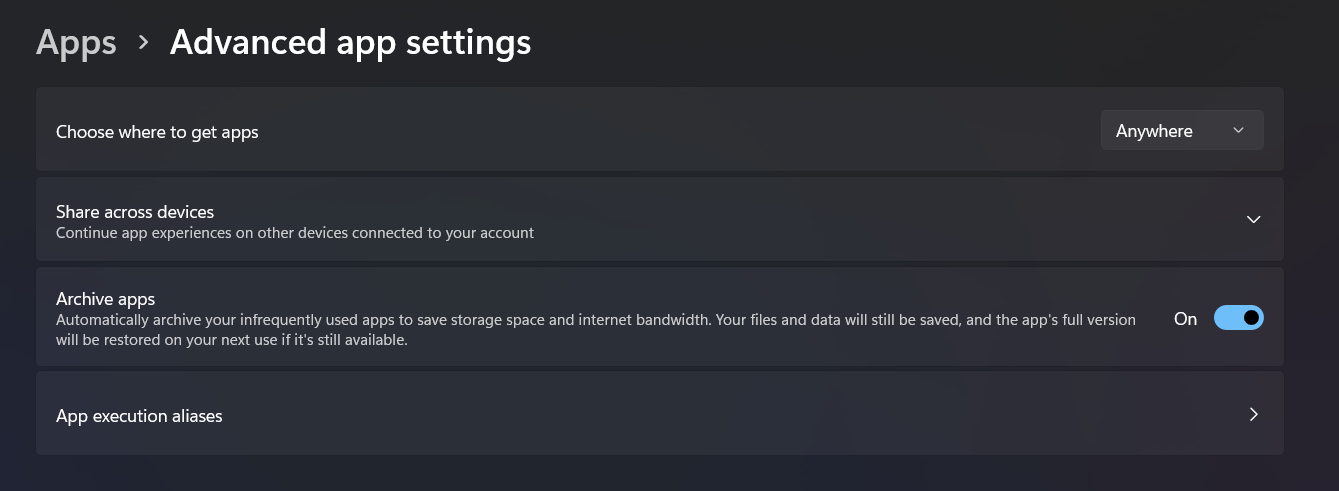Viewport: 1339px width, 491px height.
Task: Click the Archive apps heading
Action: pos(105,299)
